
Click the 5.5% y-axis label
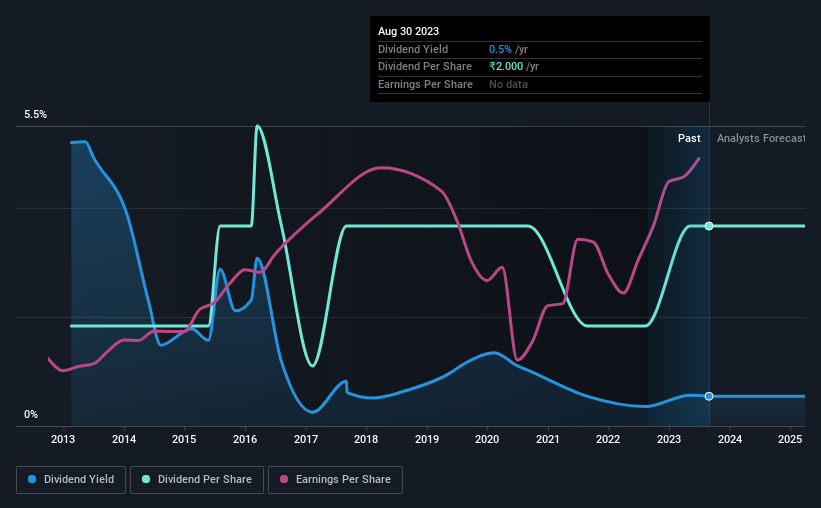pos(35,115)
